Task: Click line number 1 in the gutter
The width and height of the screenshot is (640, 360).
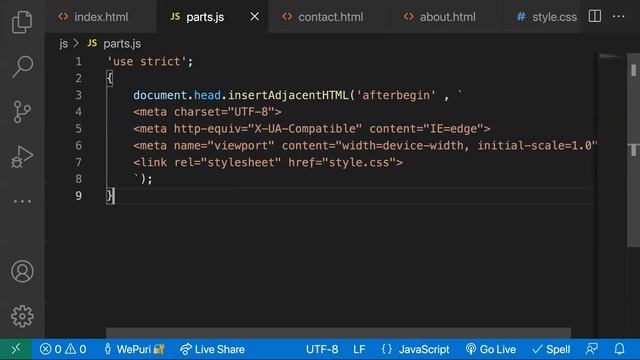Action: [78, 62]
